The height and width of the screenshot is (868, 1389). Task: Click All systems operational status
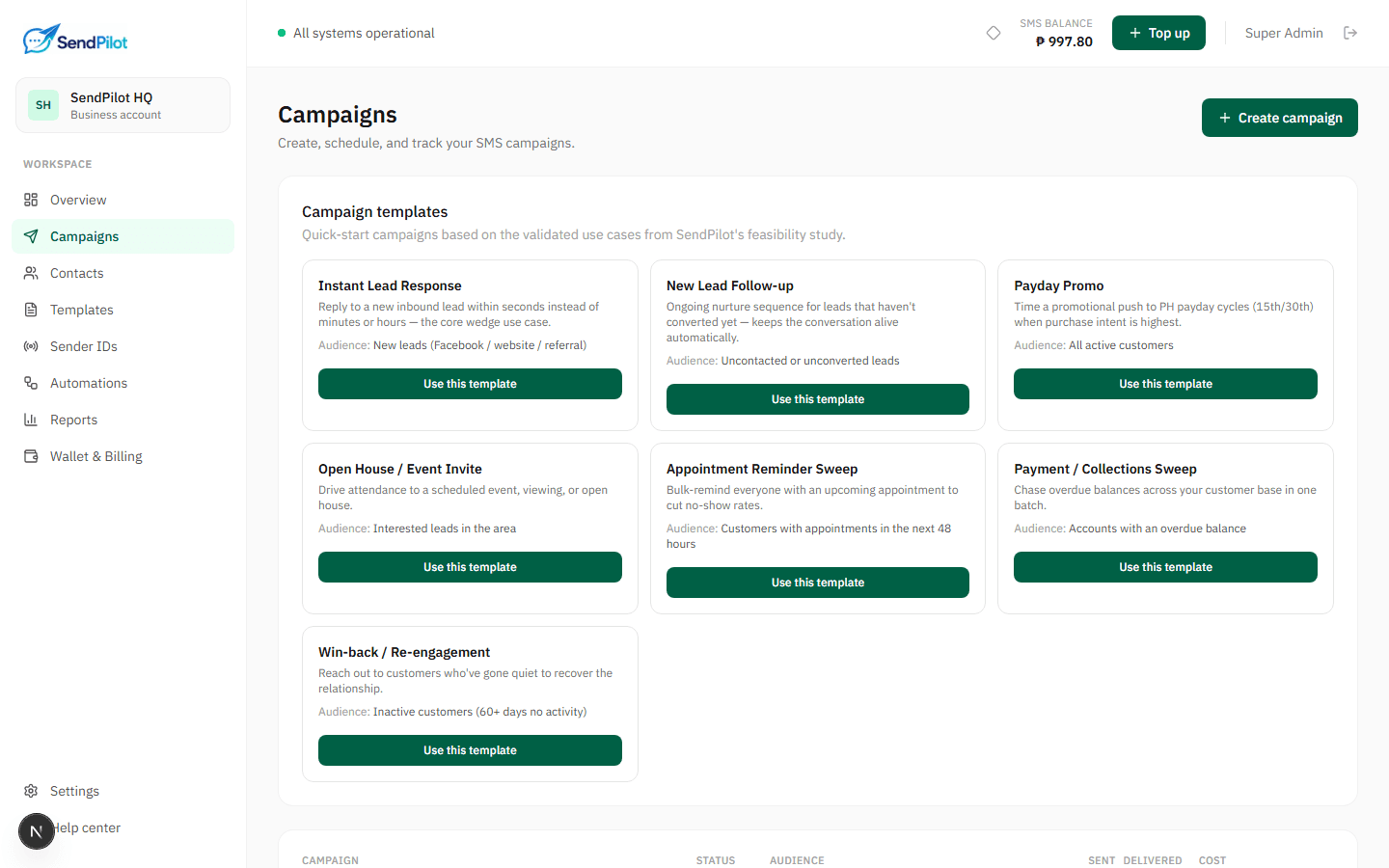tap(356, 33)
